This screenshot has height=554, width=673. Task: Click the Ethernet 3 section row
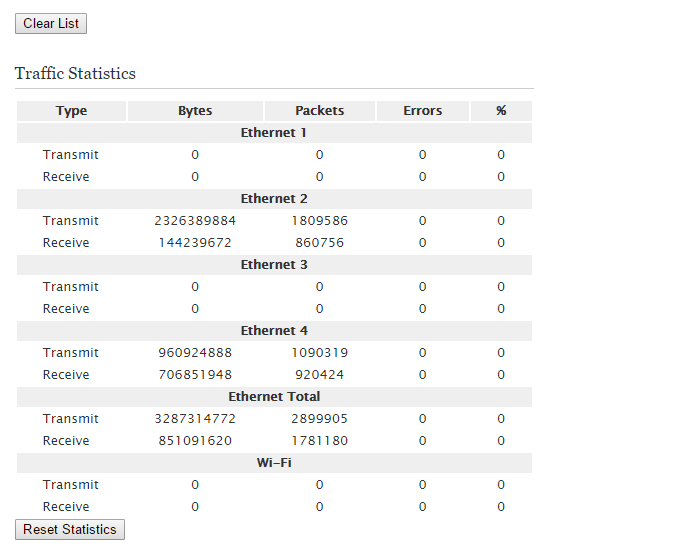(x=274, y=265)
